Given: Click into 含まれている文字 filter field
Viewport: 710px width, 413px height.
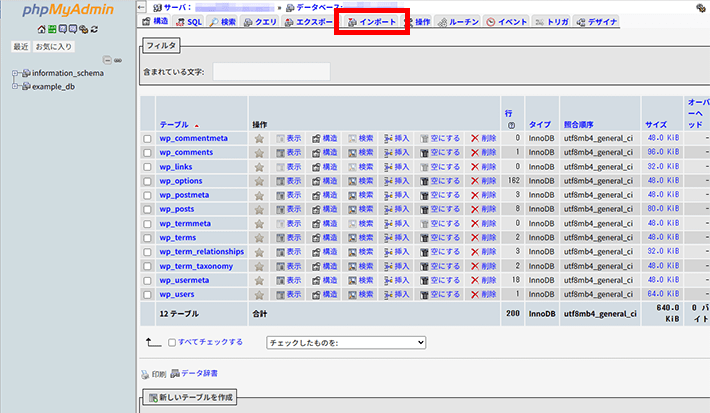Looking at the screenshot, I should (x=271, y=72).
